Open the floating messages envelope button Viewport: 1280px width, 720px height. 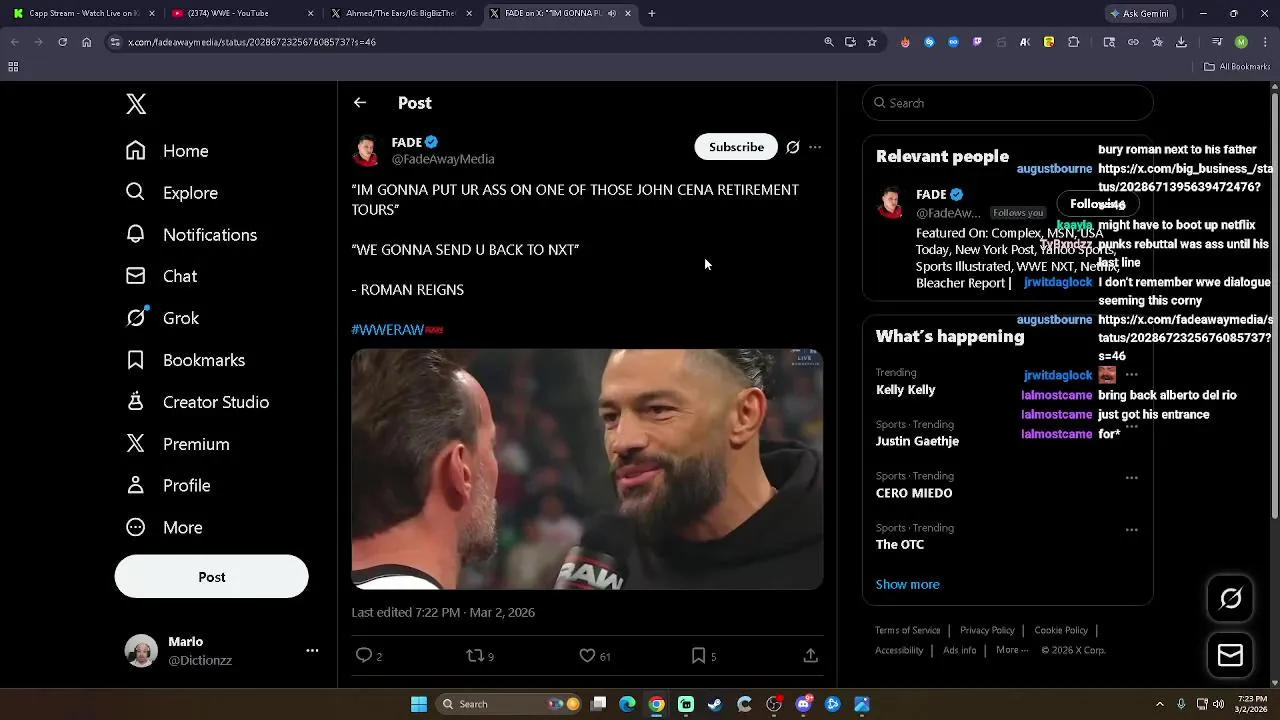1231,656
